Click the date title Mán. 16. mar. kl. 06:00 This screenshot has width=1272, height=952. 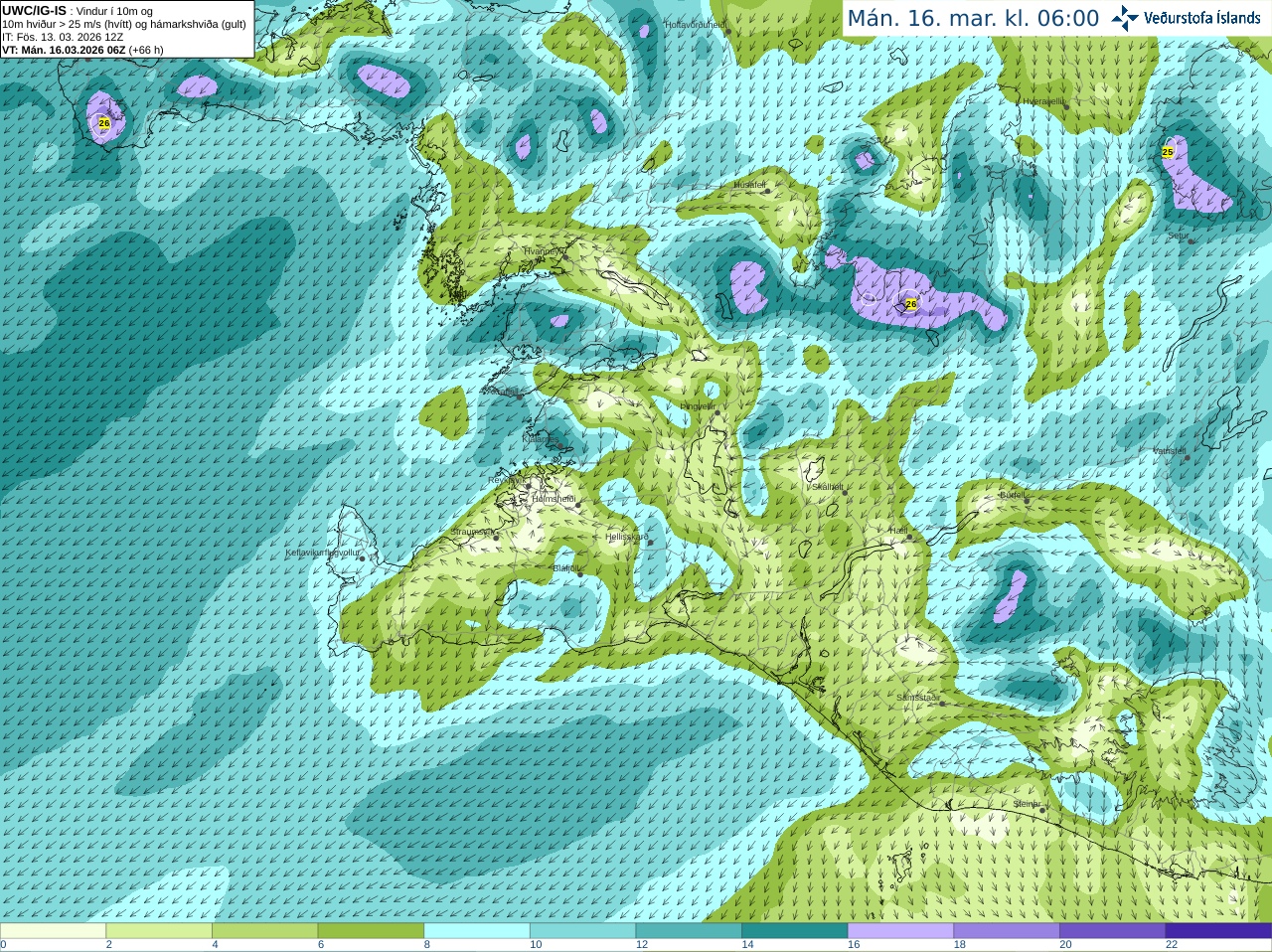tap(973, 18)
